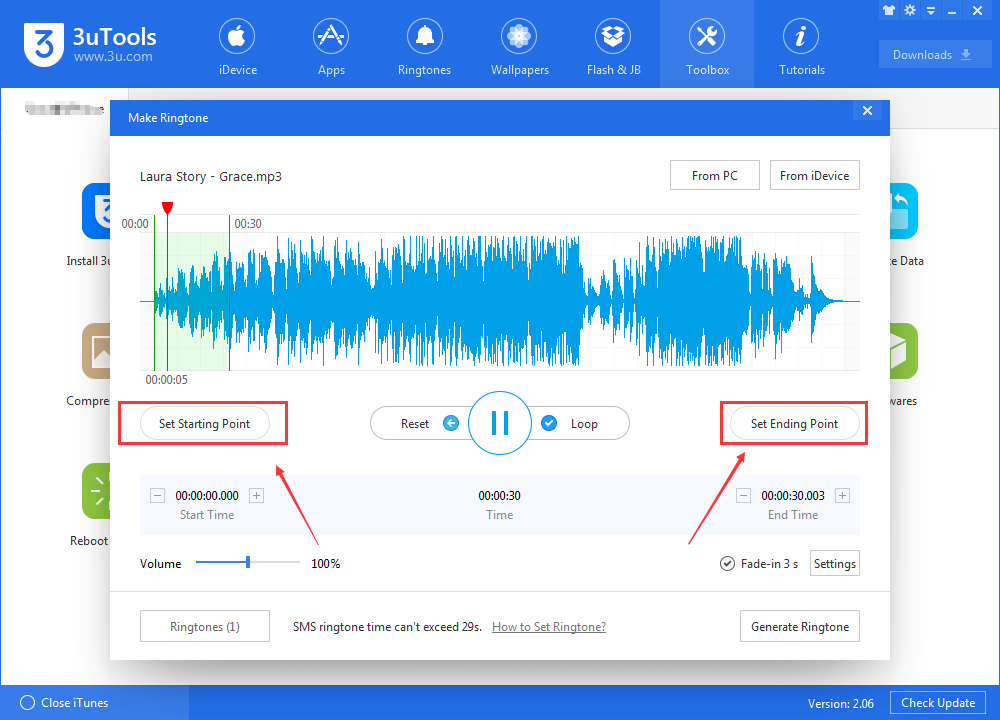Import audio using From iDevice
Viewport: 1000px width, 720px height.
pos(814,175)
